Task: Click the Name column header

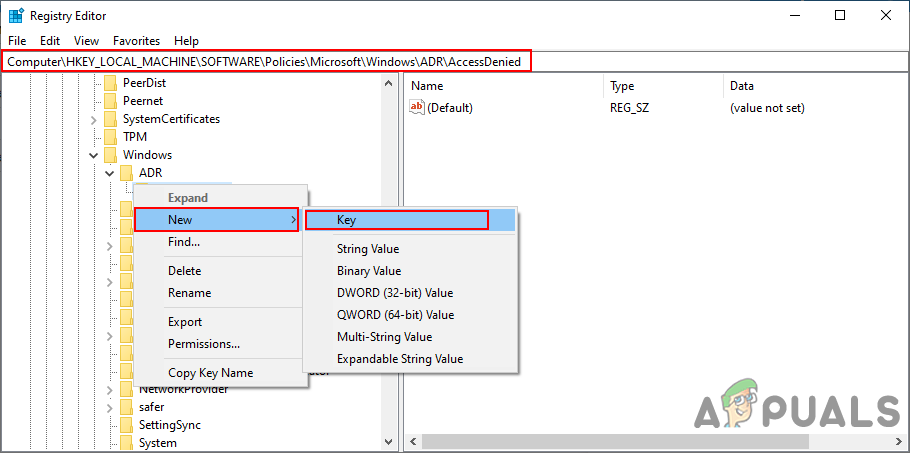Action: (x=504, y=86)
